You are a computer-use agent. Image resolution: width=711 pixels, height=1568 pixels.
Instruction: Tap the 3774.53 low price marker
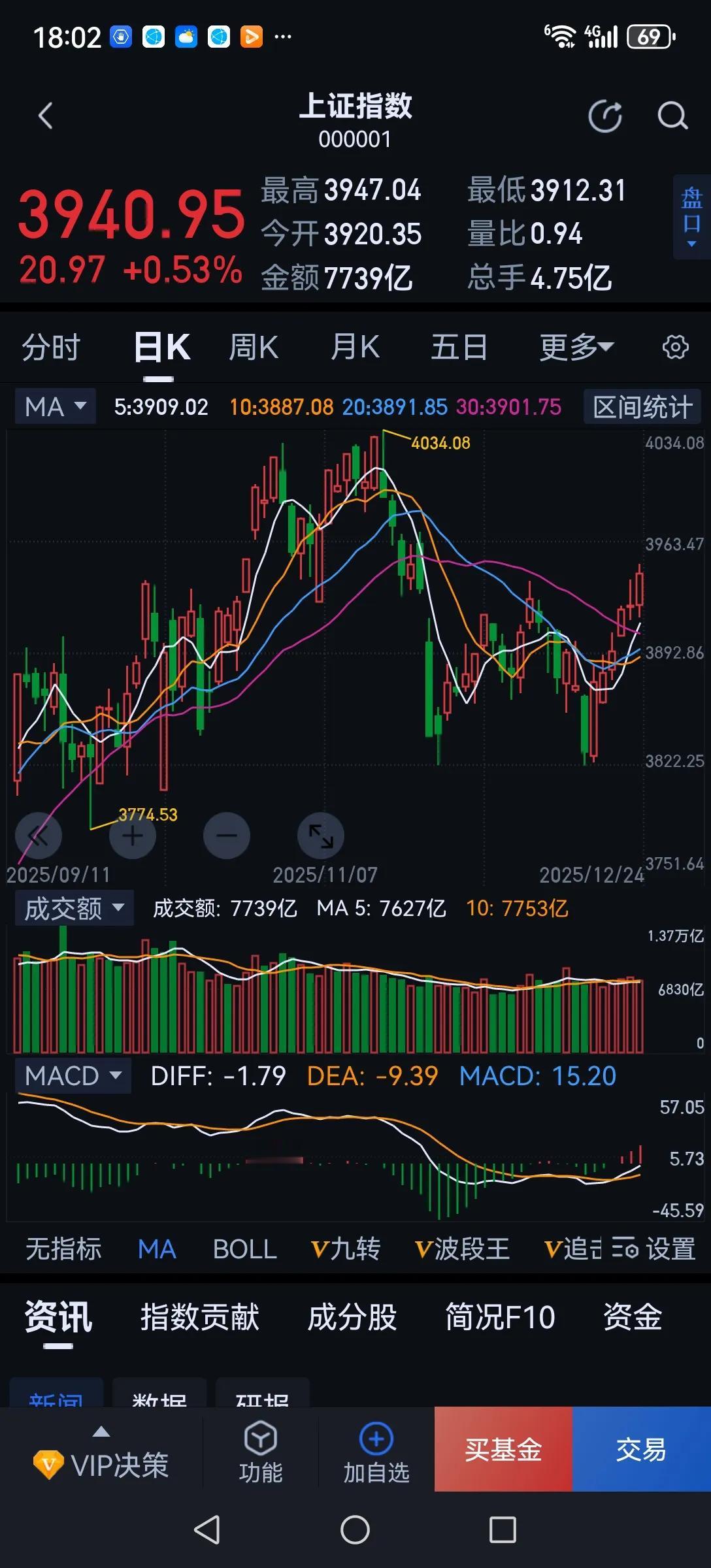148,815
